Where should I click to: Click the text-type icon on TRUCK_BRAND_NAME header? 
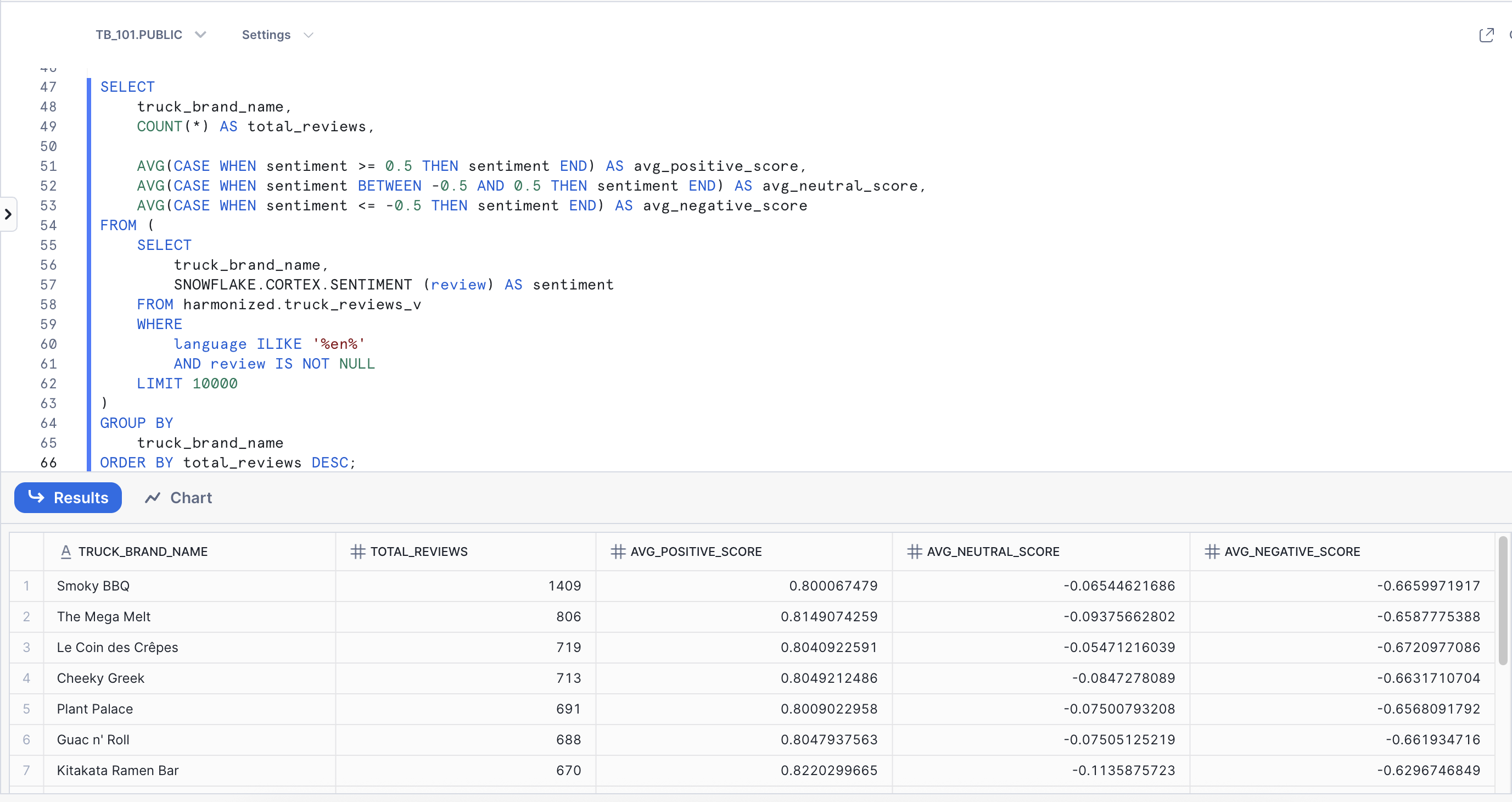(66, 552)
